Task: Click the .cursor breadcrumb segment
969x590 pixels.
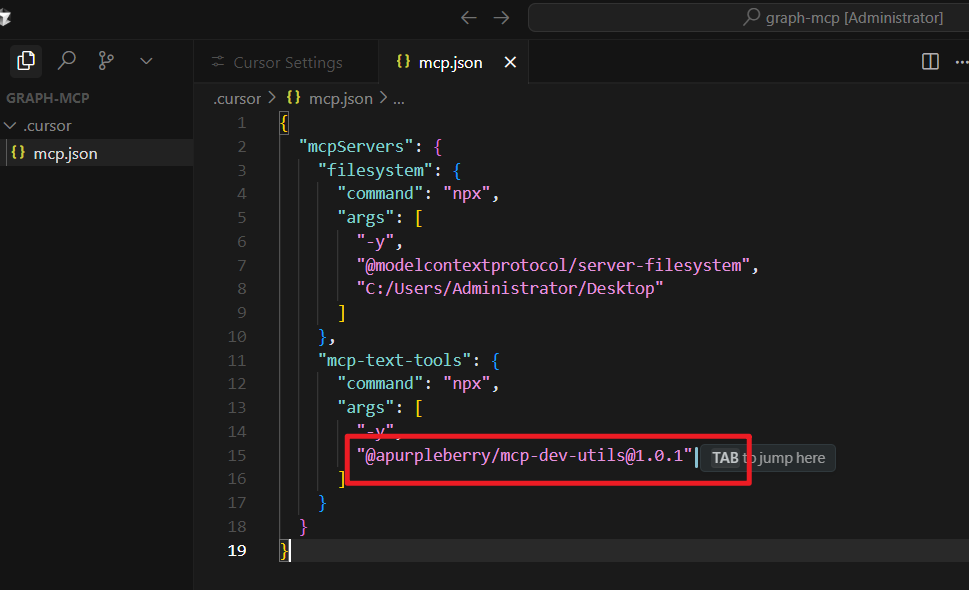Action: click(237, 99)
